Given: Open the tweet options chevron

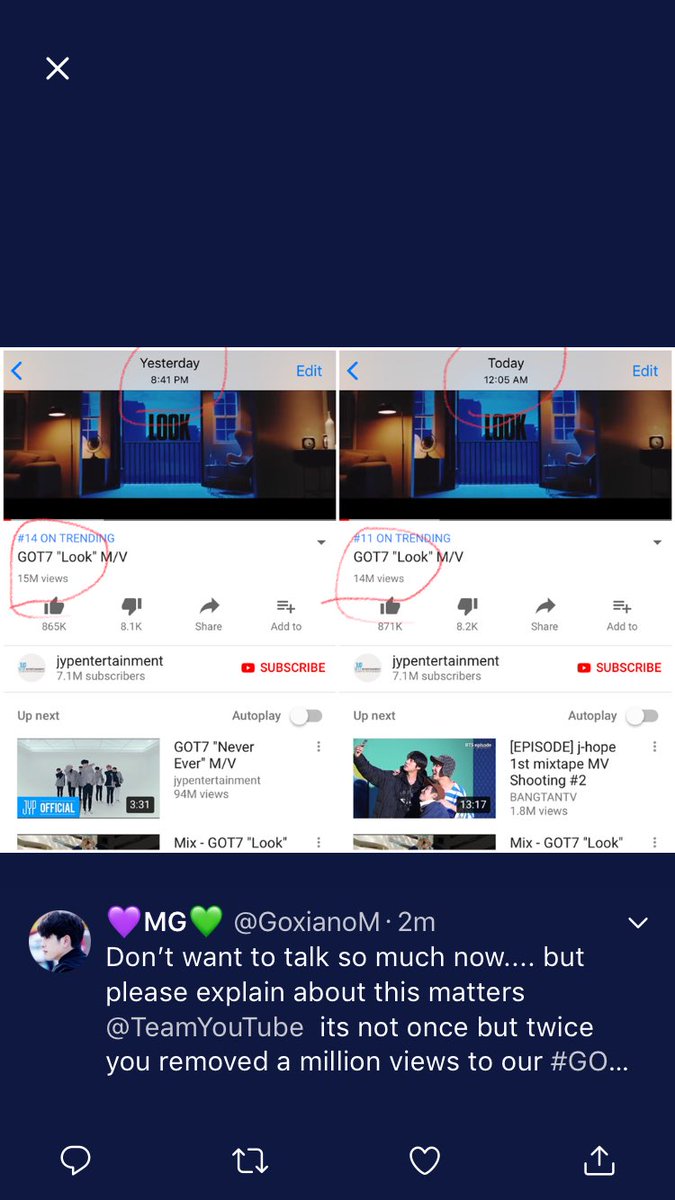Looking at the screenshot, I should 638,923.
